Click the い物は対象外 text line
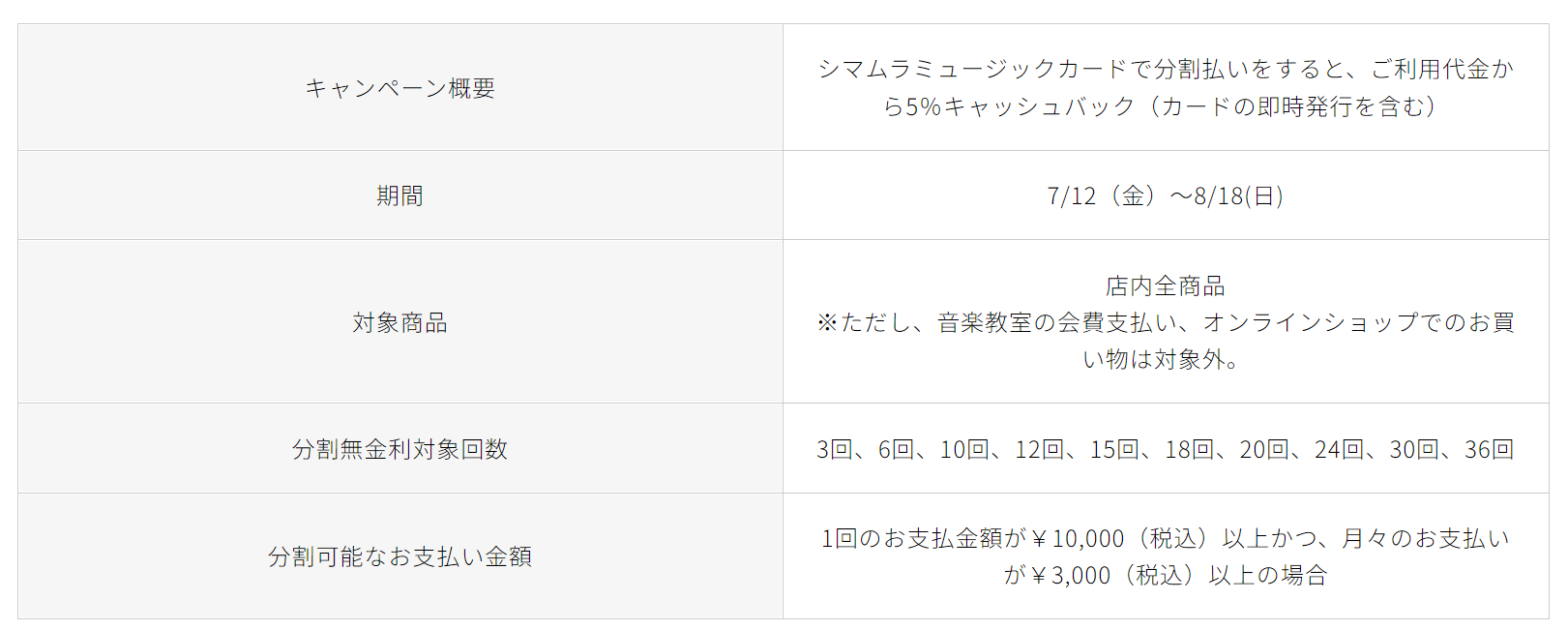Viewport: 1568px width, 630px height. click(x=1161, y=359)
